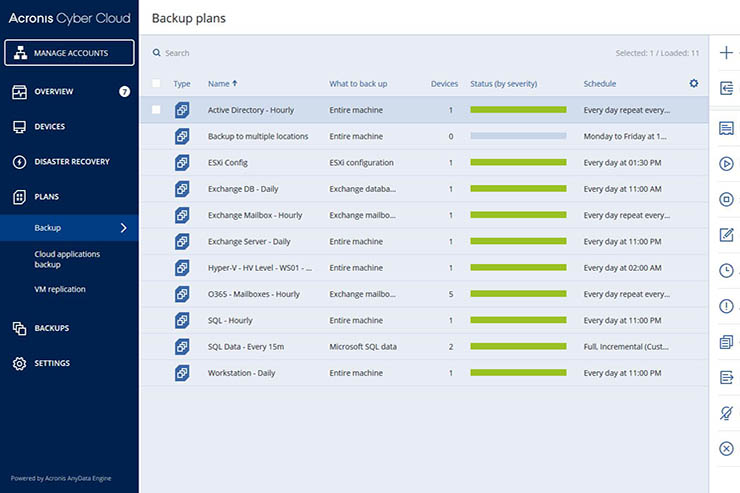Expand the Backup submenu chevron

123,228
